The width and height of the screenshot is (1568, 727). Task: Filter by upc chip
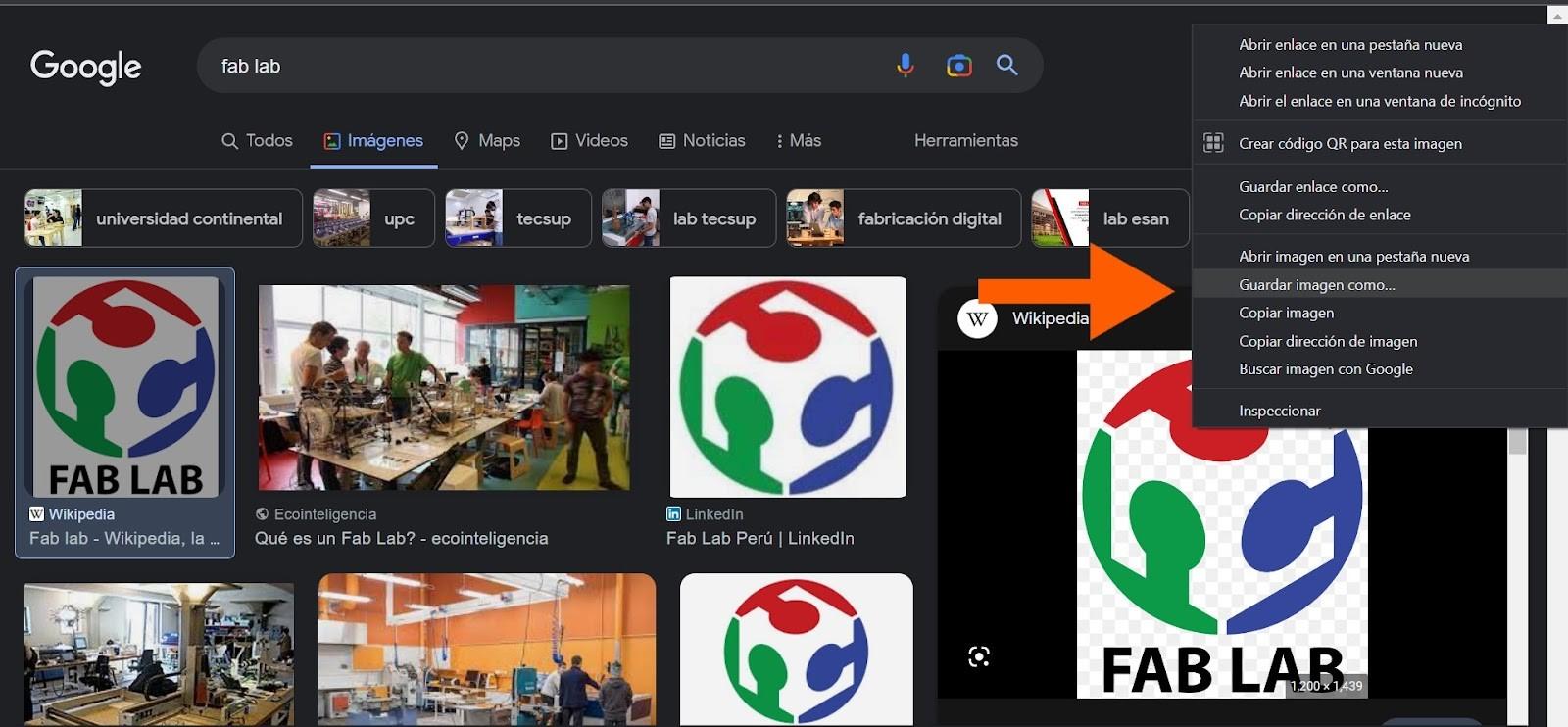coord(373,218)
